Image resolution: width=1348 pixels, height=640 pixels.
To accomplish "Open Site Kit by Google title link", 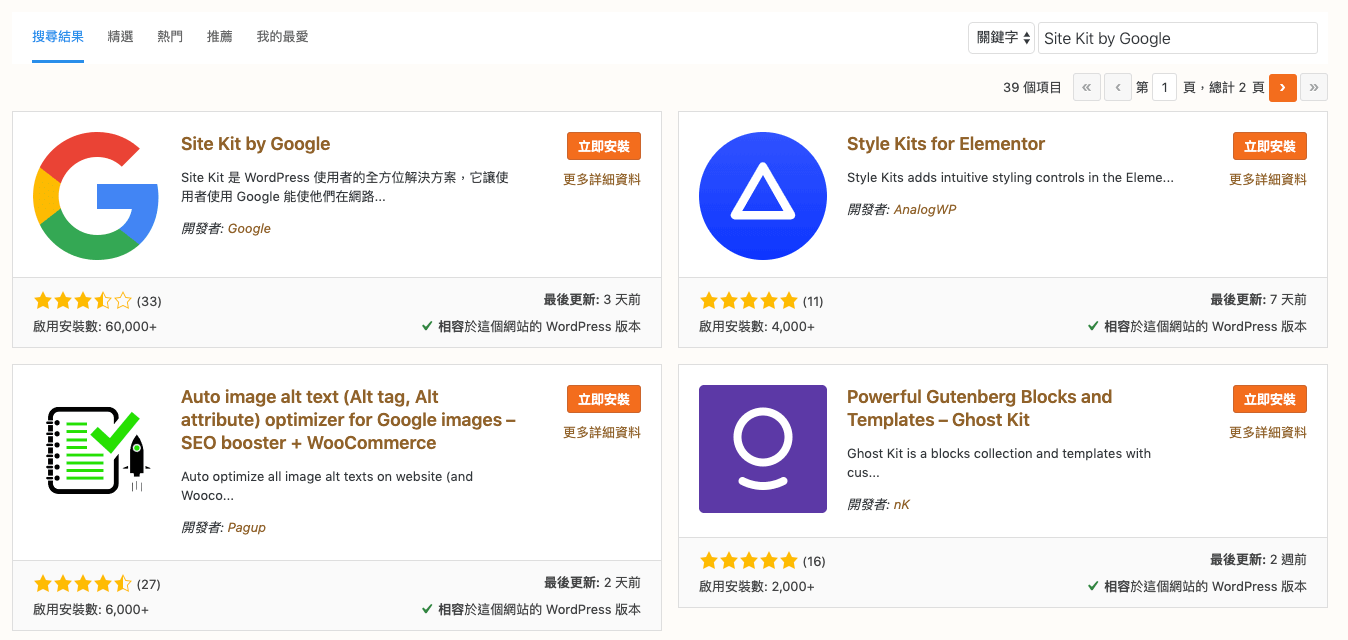I will tap(256, 144).
